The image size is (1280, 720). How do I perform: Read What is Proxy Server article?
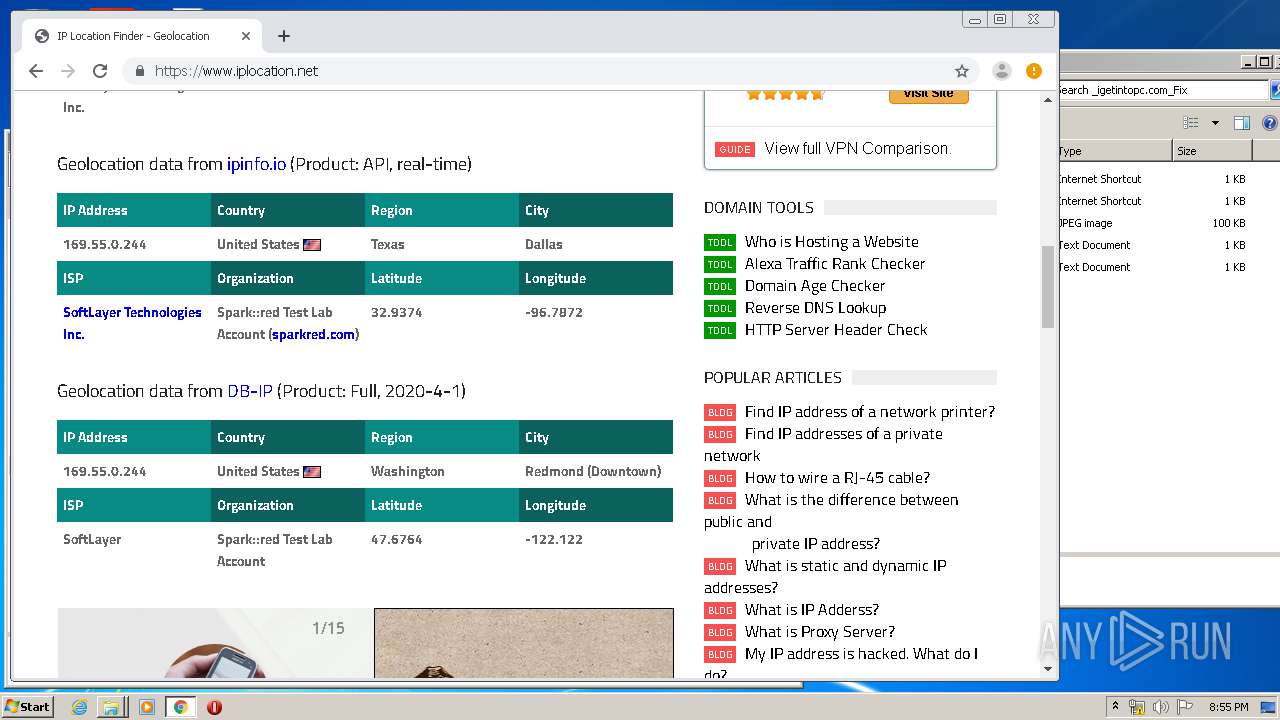[x=820, y=632]
